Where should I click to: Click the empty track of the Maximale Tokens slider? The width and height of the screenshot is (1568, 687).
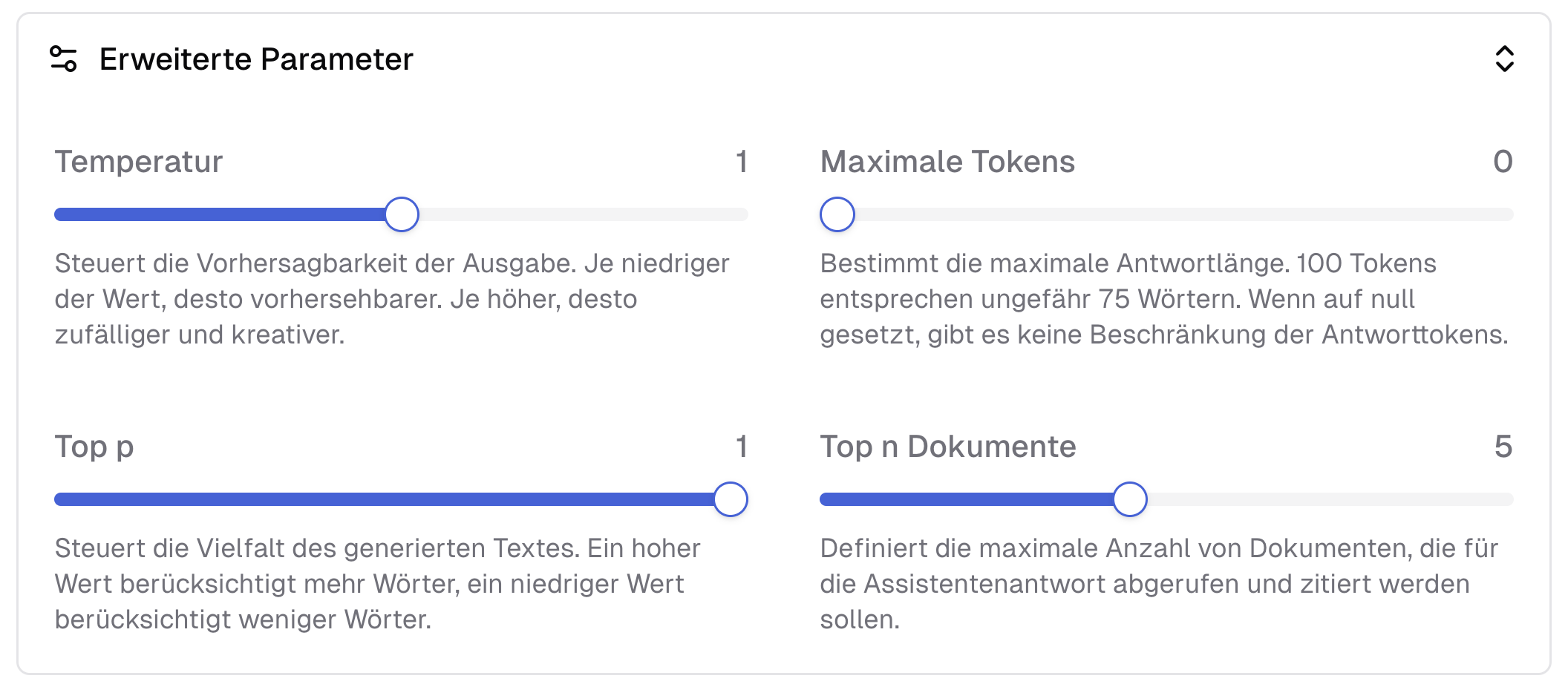(x=1188, y=214)
